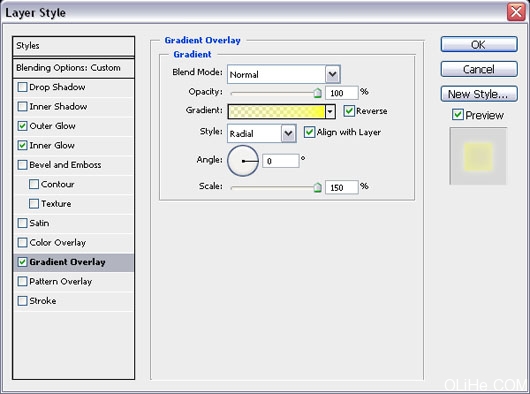The image size is (530, 394).
Task: Click the OK button
Action: [x=479, y=45]
